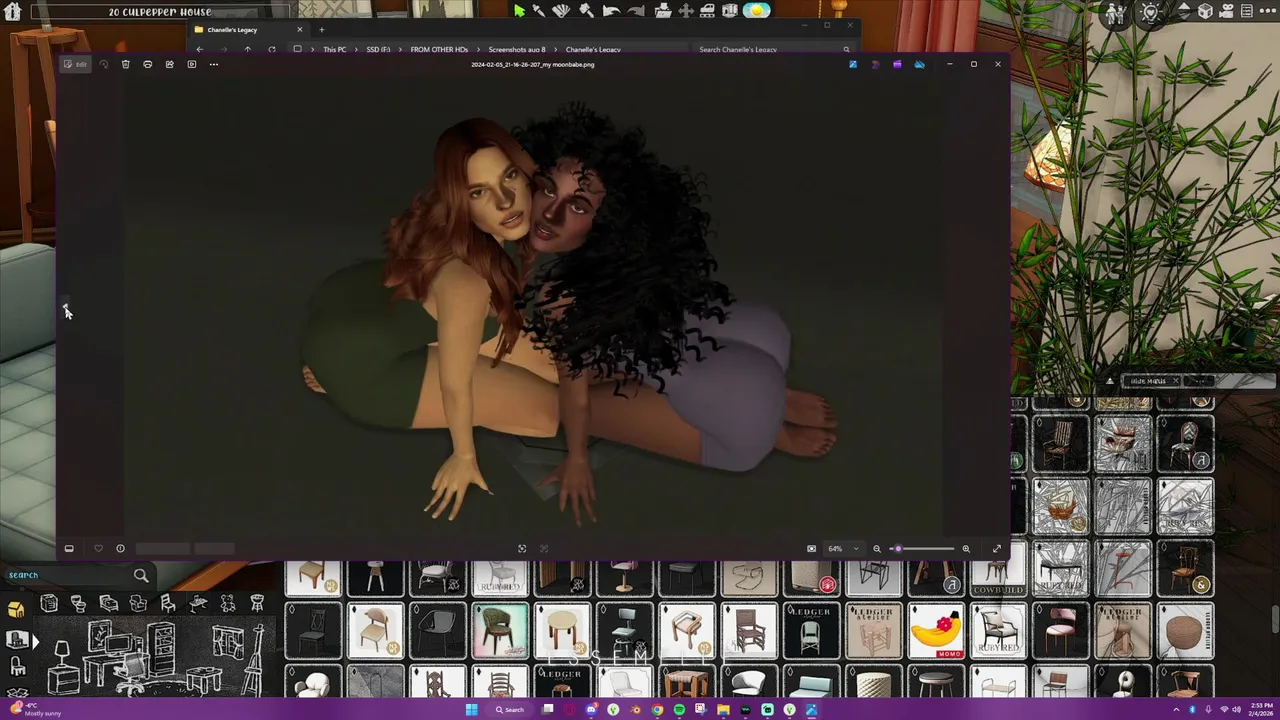Click the back arrow in File Explorer
This screenshot has height=720, width=1280.
pos(199,49)
